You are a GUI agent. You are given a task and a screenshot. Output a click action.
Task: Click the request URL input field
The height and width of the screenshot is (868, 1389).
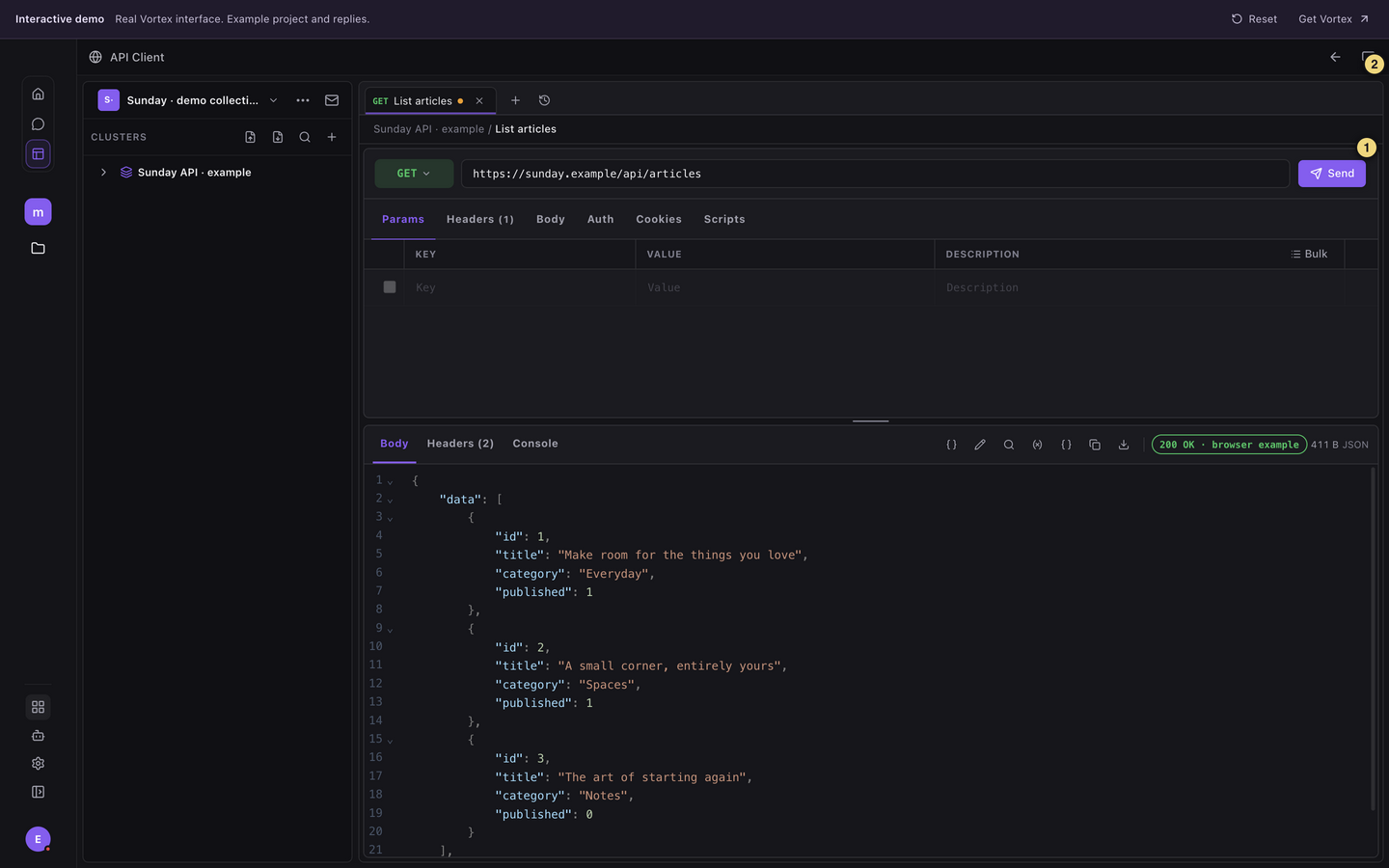point(875,174)
